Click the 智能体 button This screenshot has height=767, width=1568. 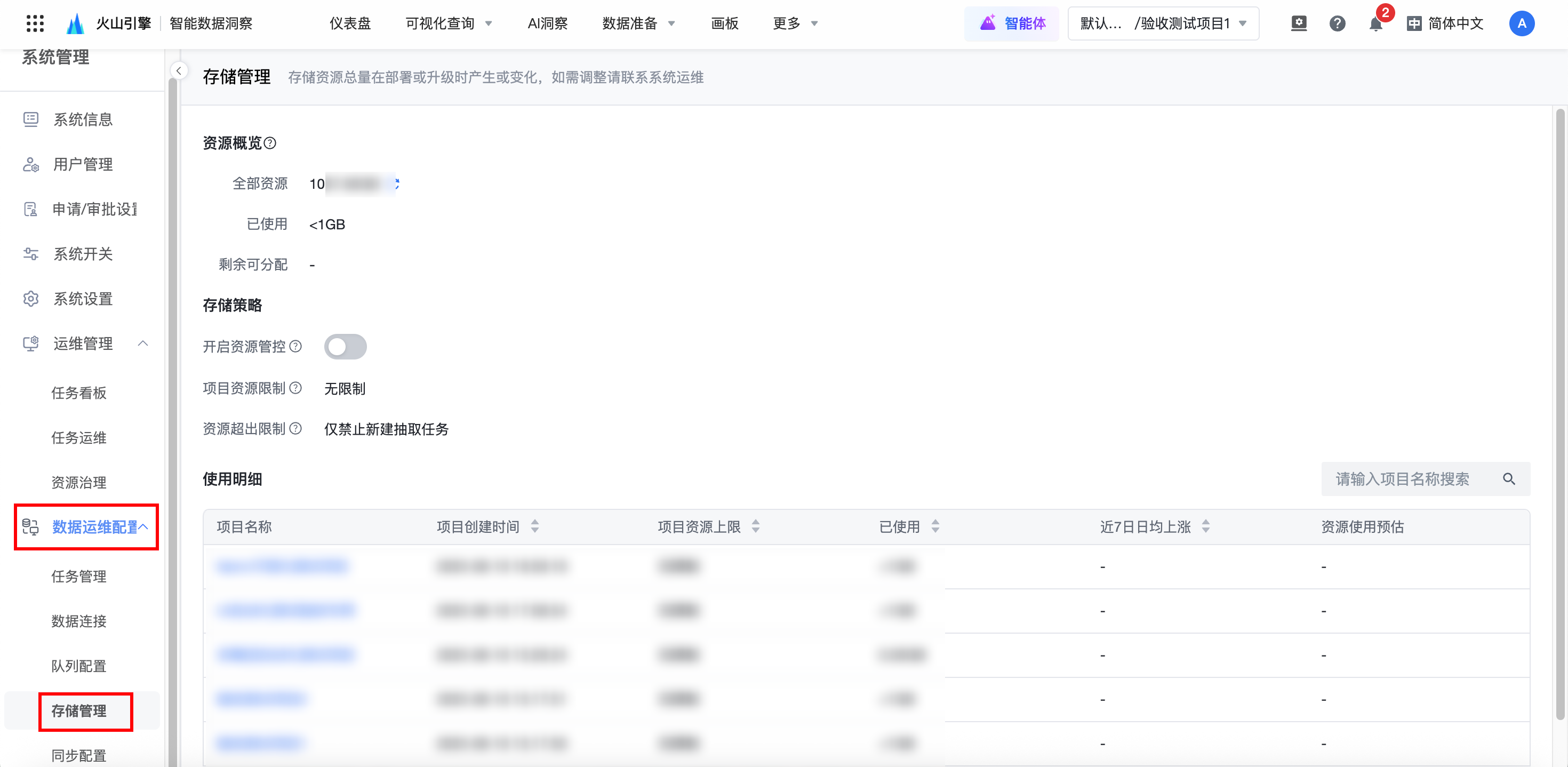coord(1012,24)
